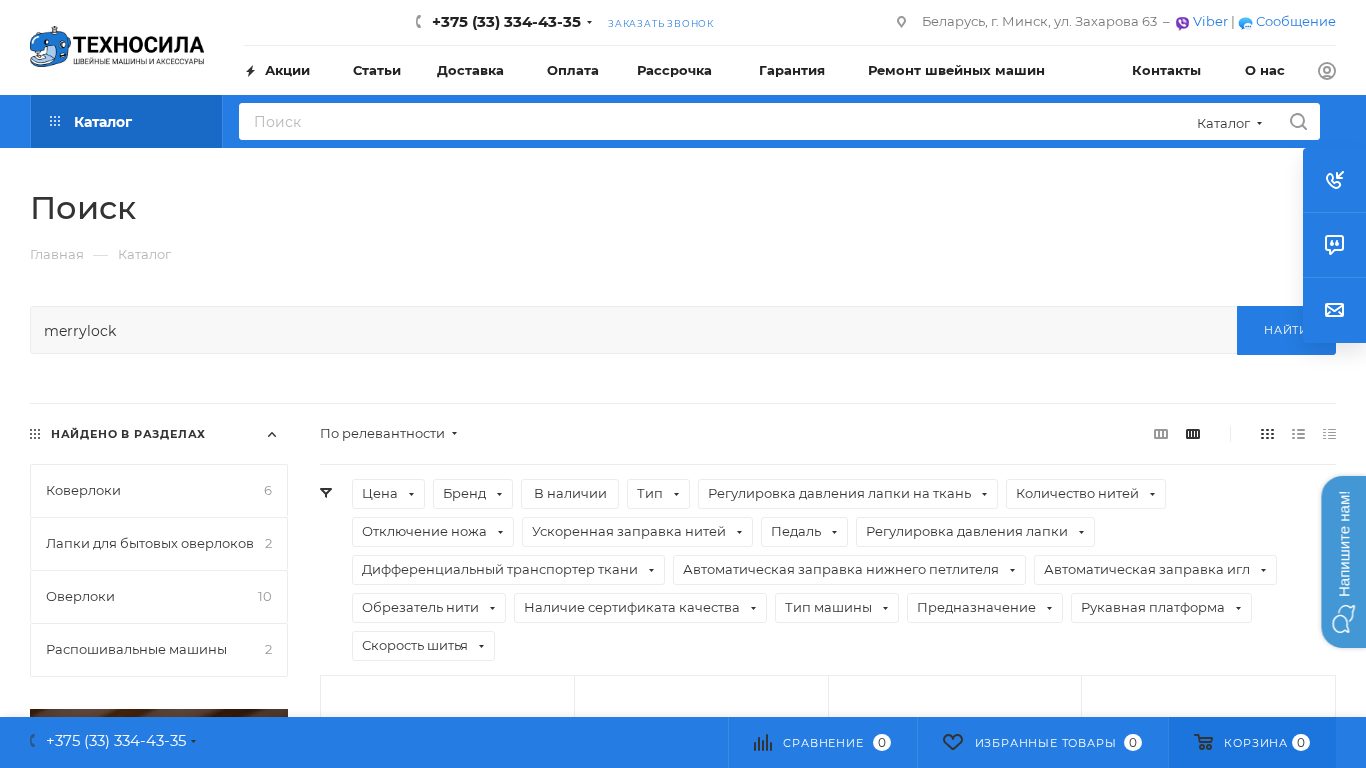Open 'Ремонт швейных машин' menu item
The height and width of the screenshot is (768, 1366).
956,71
